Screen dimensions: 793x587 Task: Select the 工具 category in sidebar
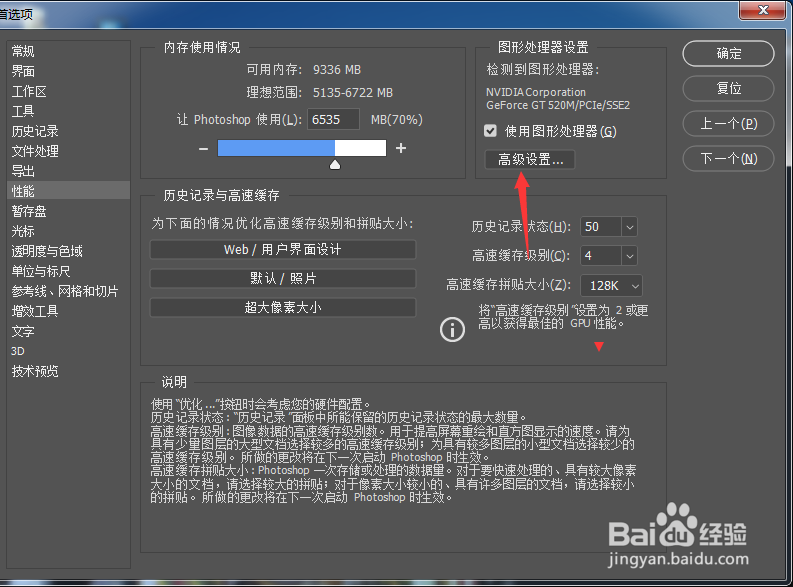click(x=23, y=111)
